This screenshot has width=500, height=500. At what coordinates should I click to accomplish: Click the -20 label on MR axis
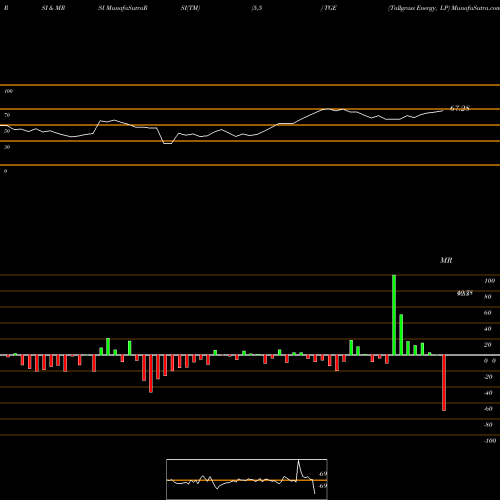[x=488, y=377]
